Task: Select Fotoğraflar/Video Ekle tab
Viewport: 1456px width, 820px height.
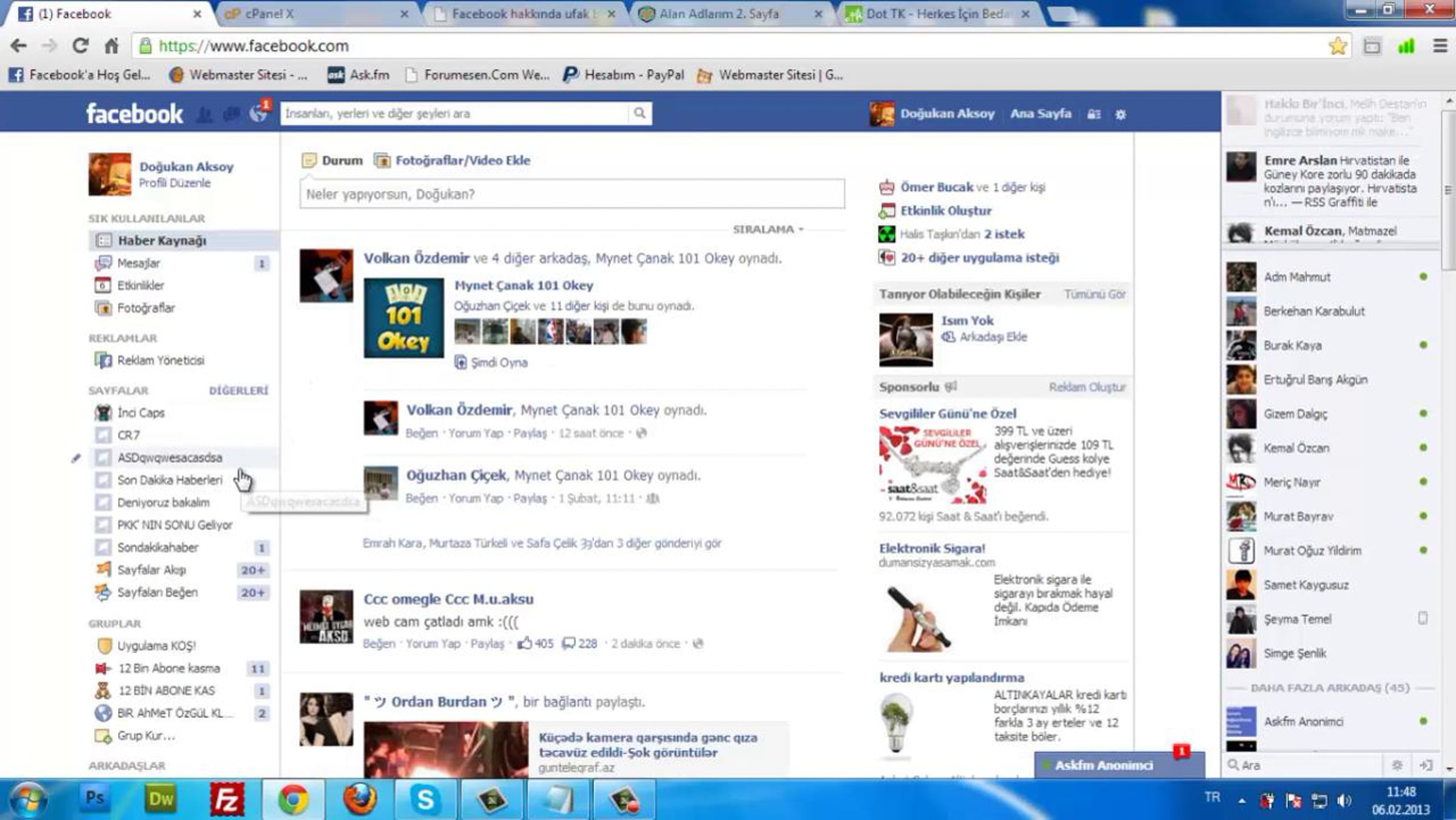Action: point(453,161)
